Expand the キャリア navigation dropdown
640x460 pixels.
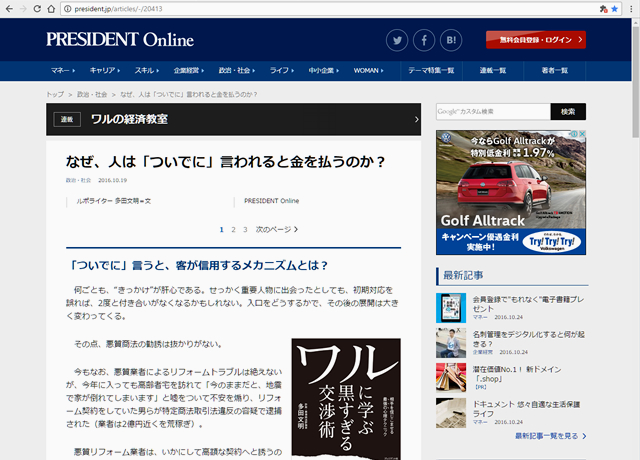105,71
